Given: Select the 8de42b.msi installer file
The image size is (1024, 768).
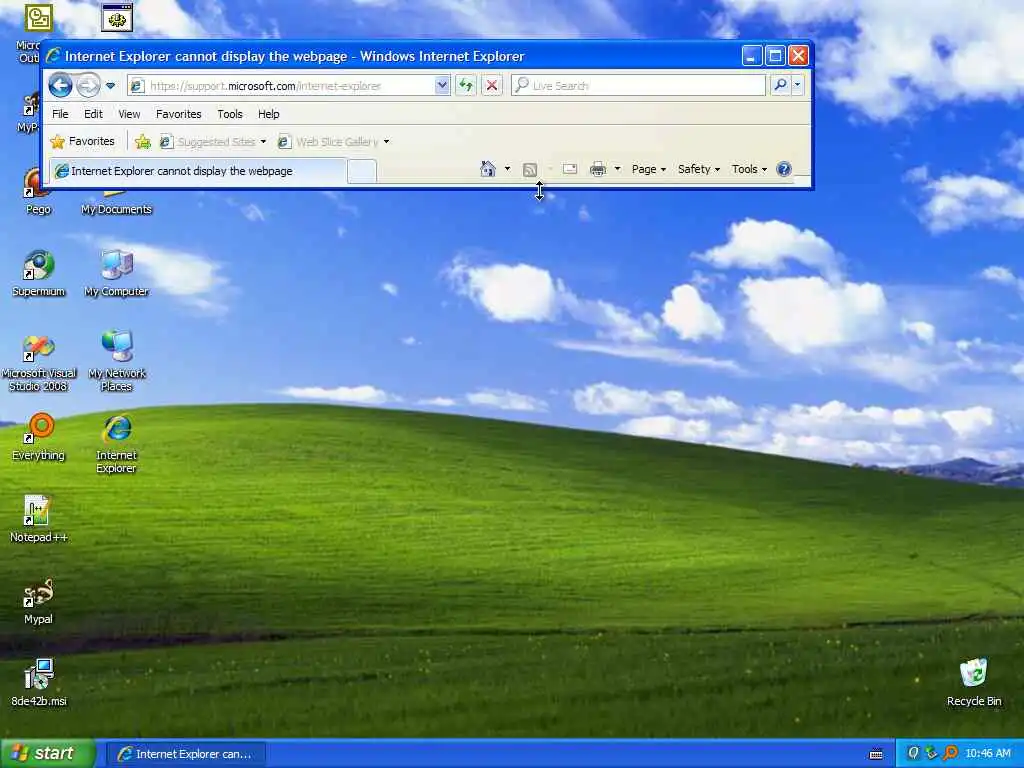Looking at the screenshot, I should (x=39, y=683).
